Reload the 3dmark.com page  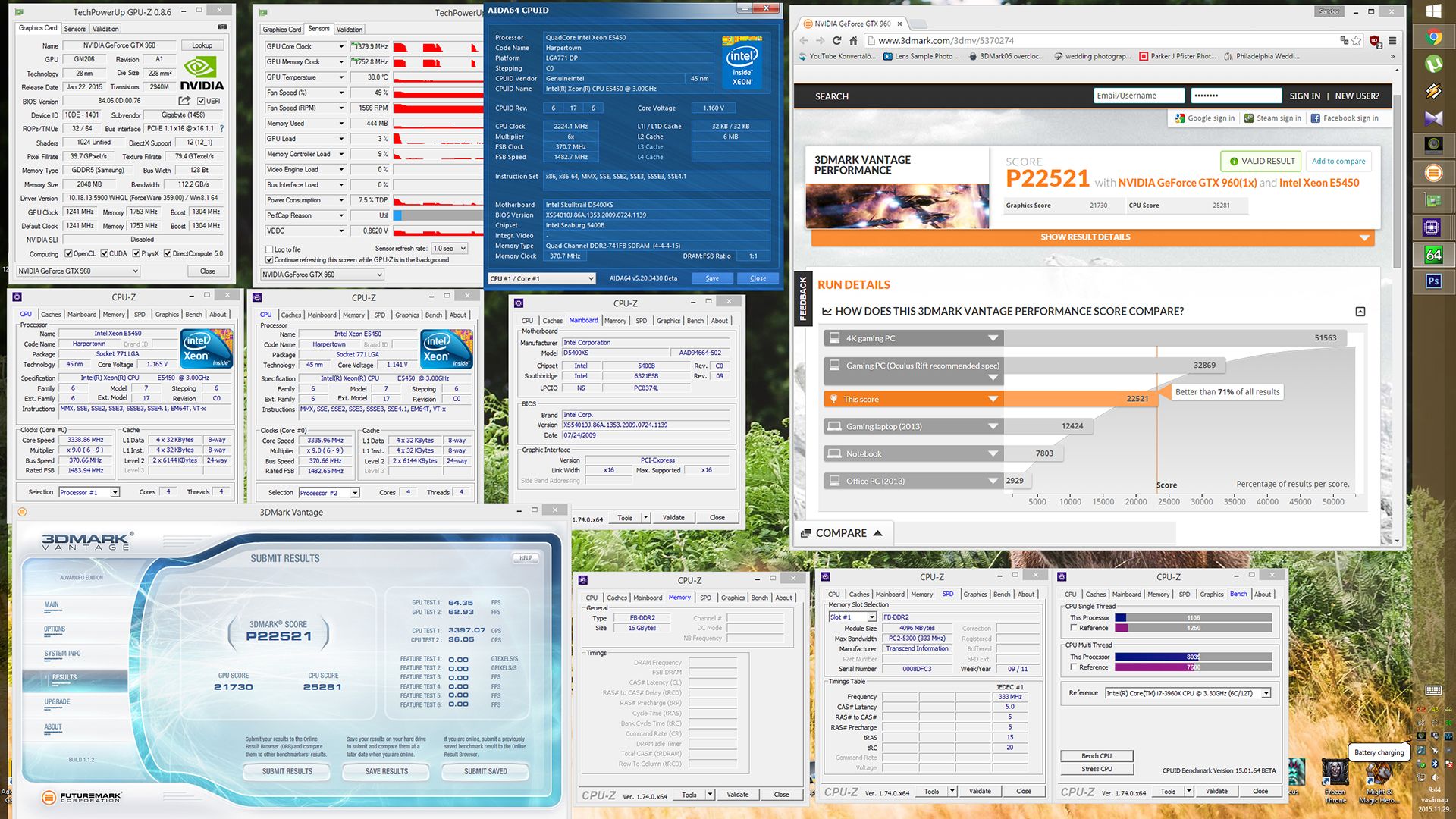click(x=837, y=41)
